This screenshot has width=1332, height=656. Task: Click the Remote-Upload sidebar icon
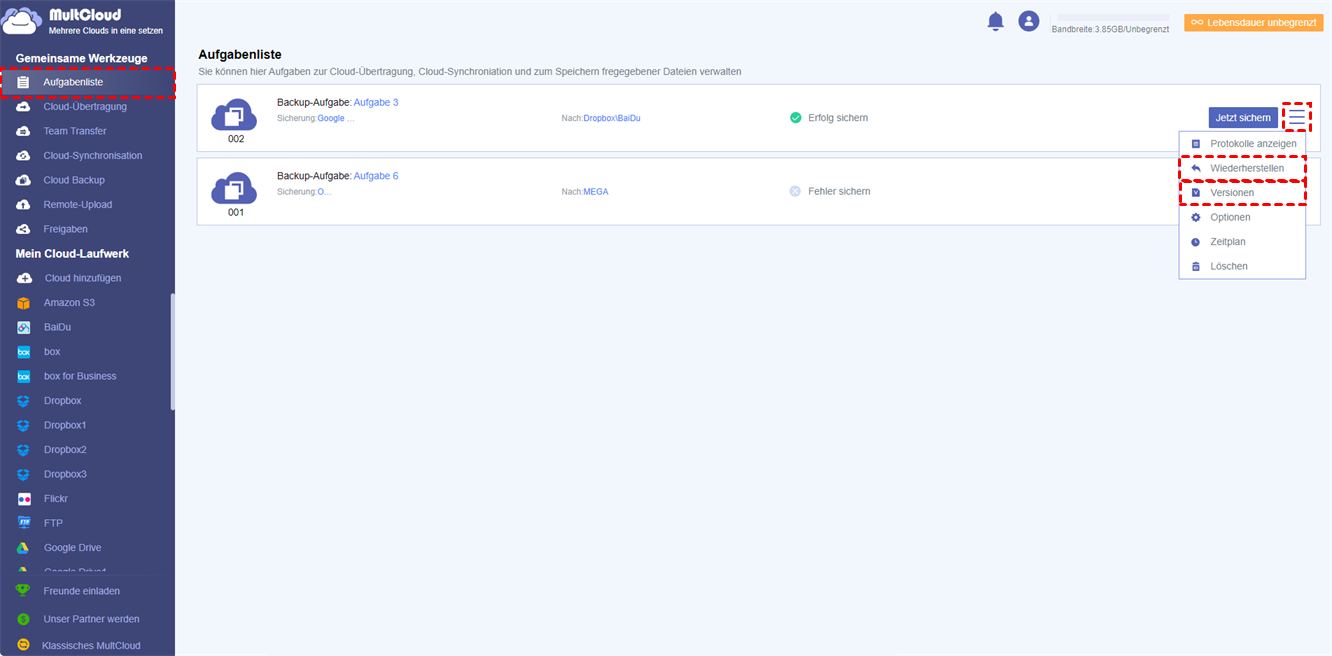[24, 205]
